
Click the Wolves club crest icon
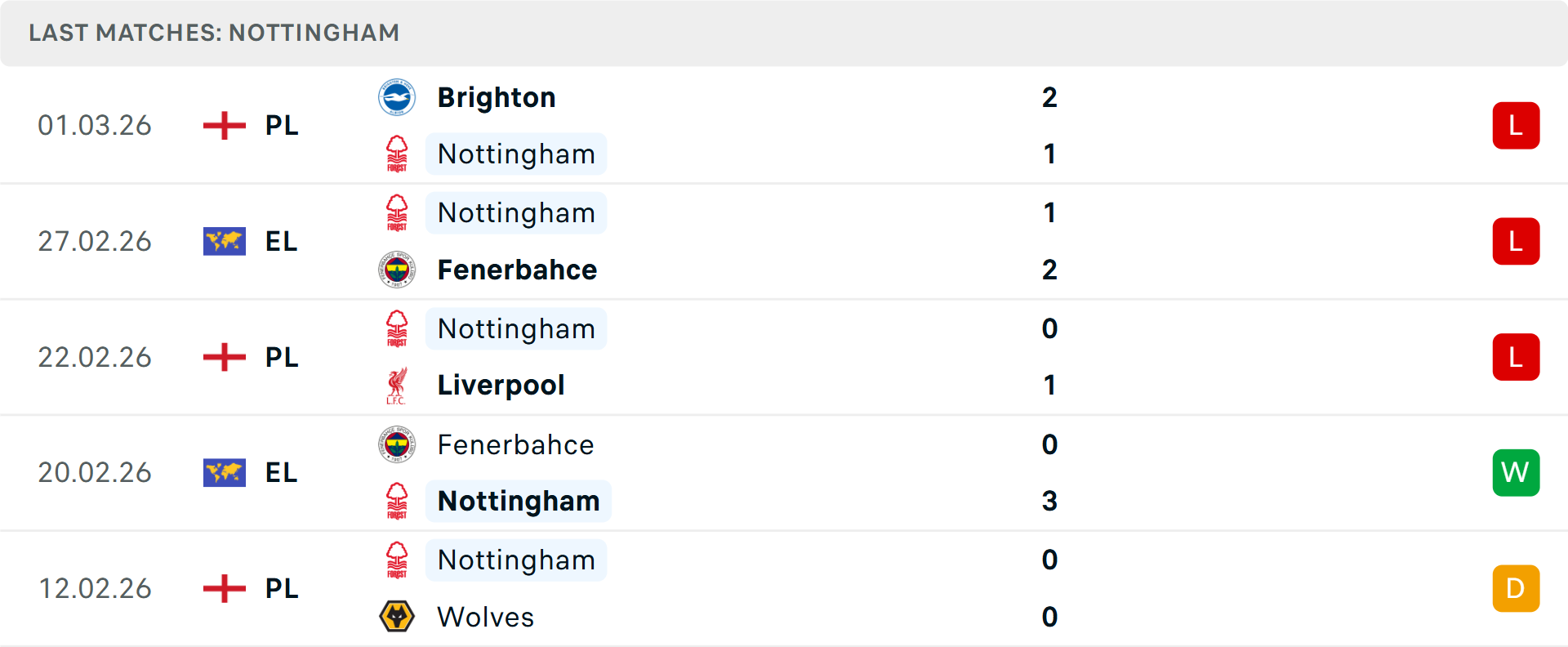coord(397,617)
